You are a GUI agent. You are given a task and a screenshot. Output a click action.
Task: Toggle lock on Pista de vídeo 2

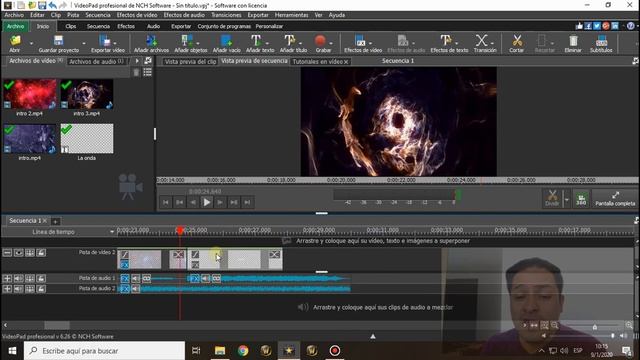(41, 253)
